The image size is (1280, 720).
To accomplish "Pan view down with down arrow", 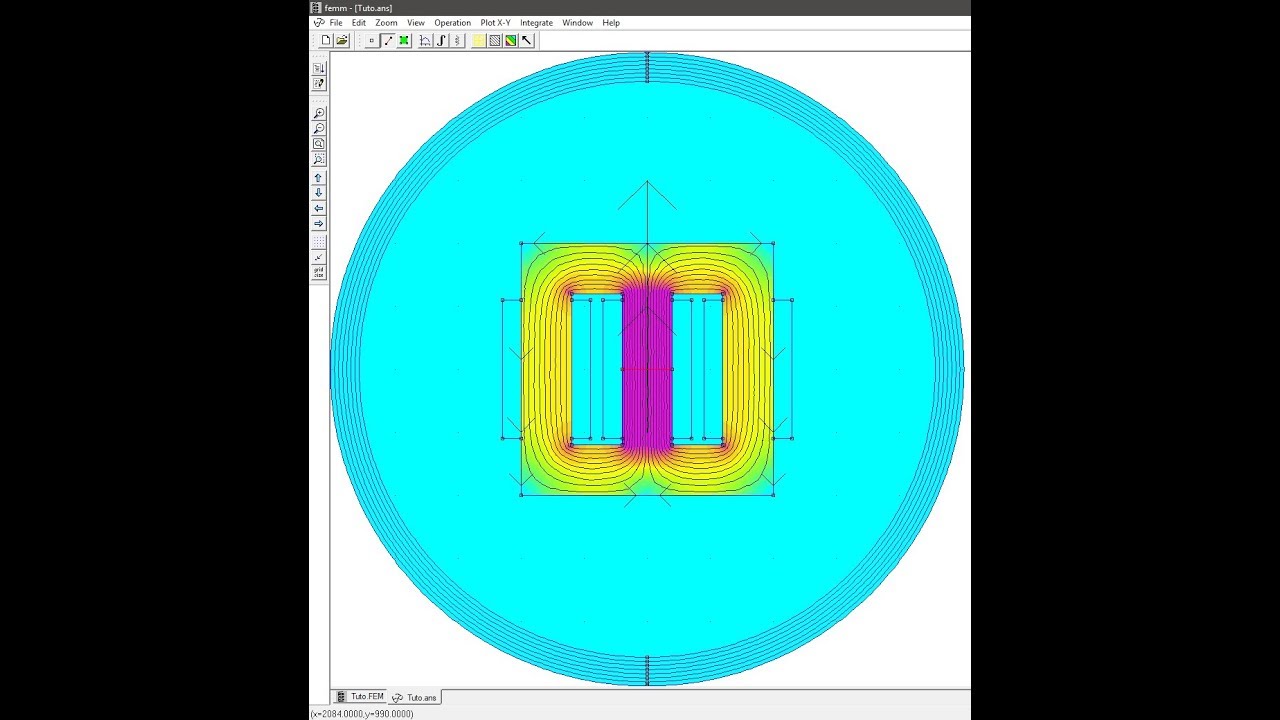I will (x=319, y=193).
